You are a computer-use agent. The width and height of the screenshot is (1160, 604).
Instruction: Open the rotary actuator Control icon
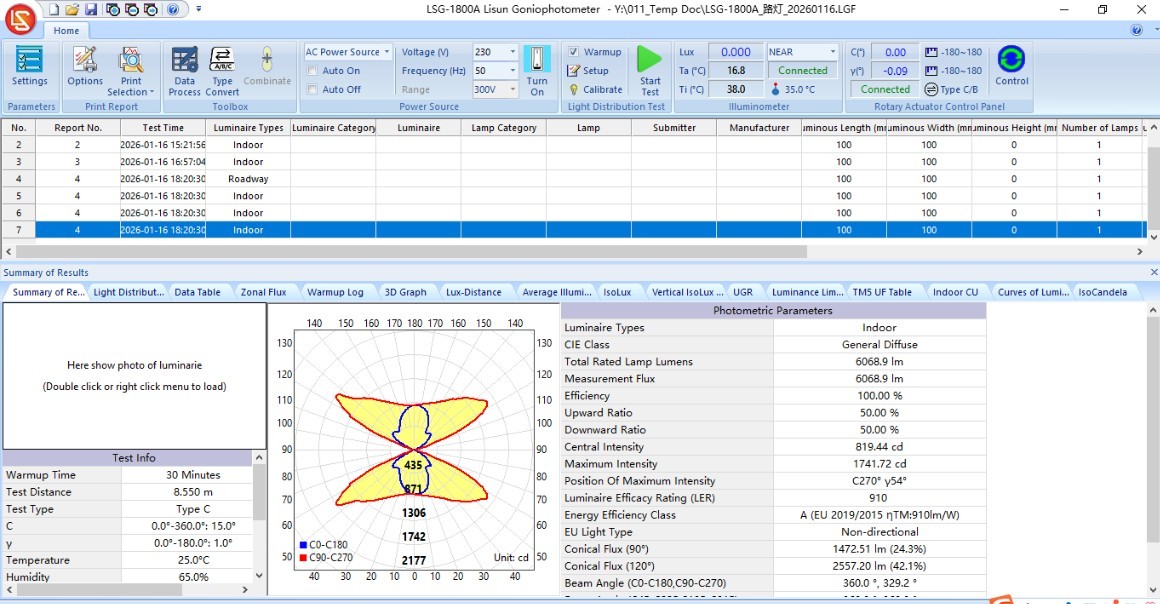point(1011,59)
